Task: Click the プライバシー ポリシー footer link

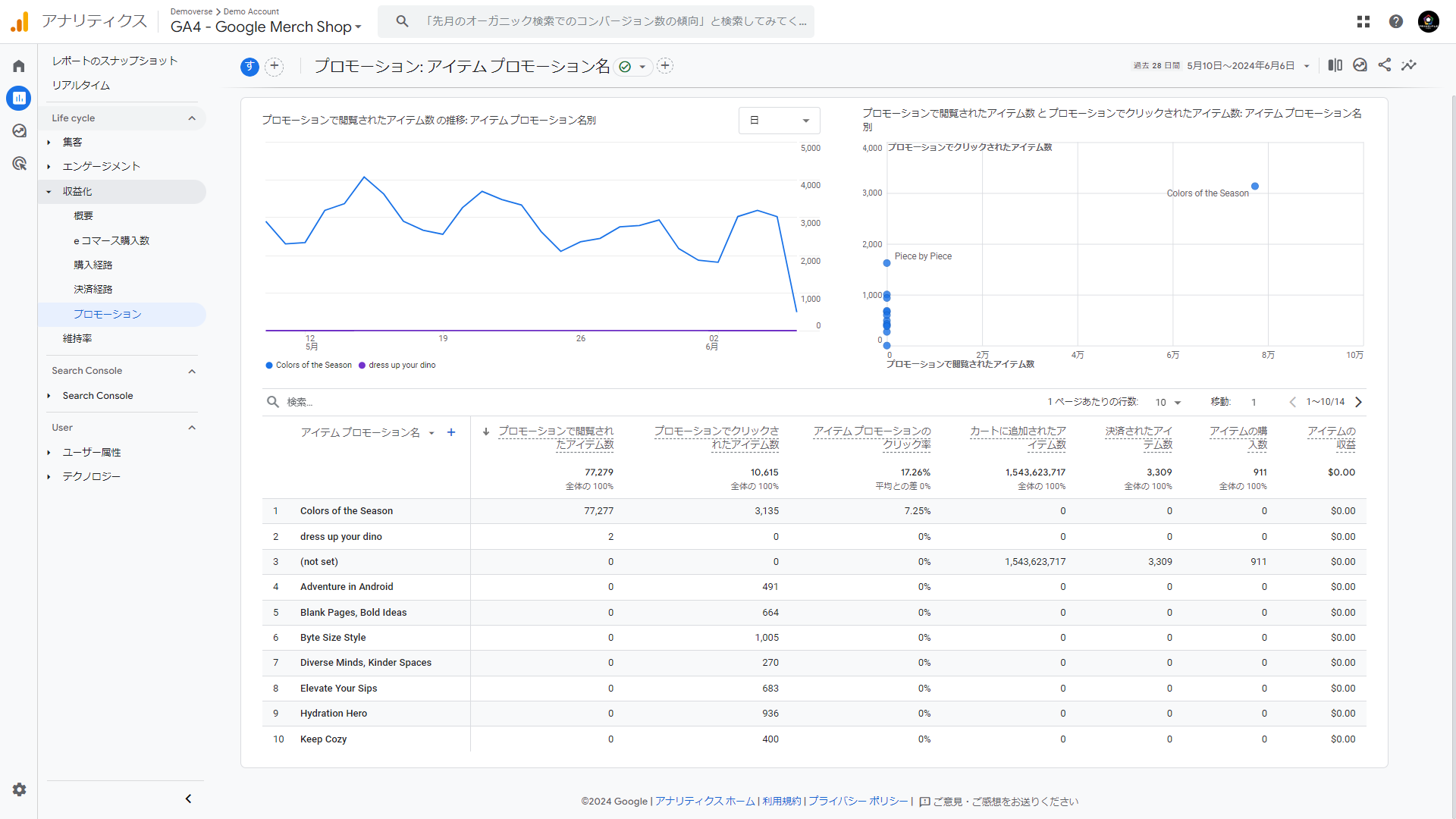Action: 858,802
